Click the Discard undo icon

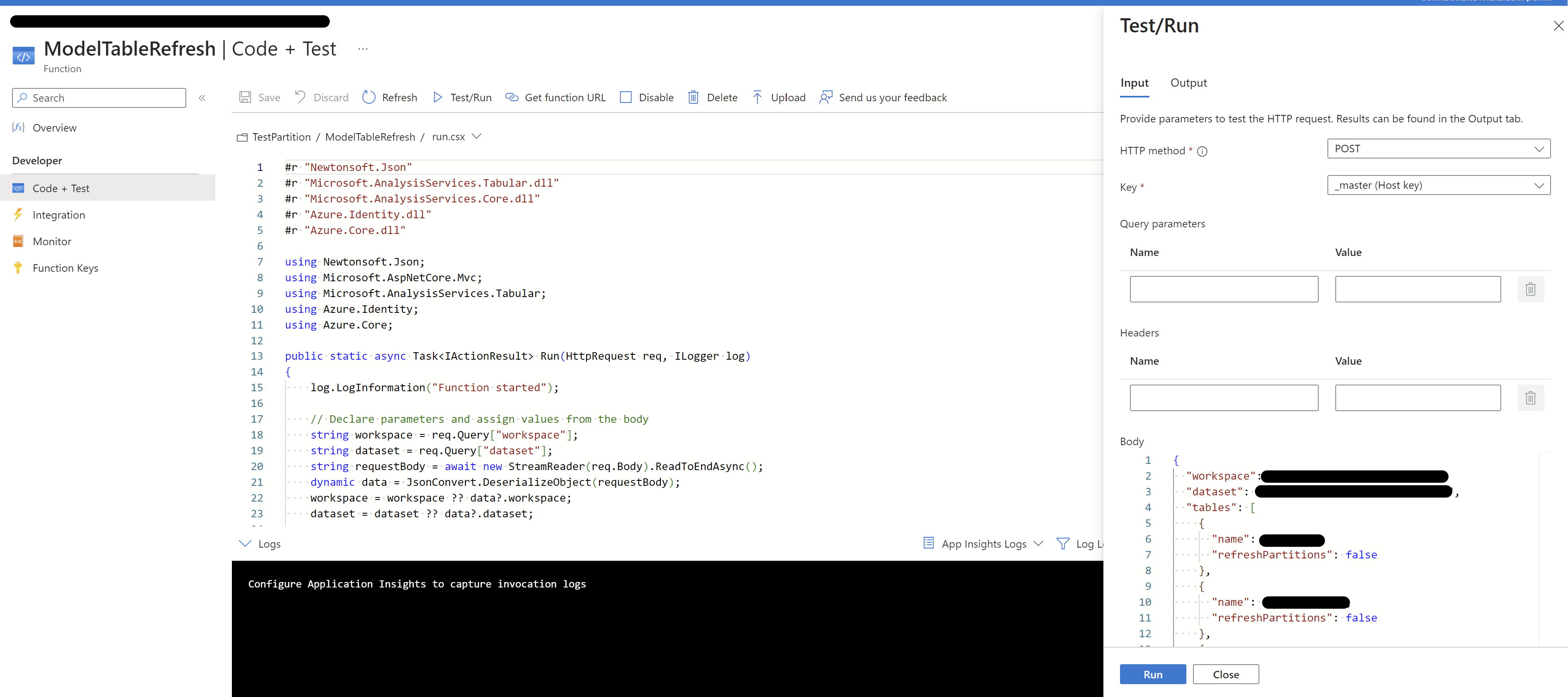[300, 97]
